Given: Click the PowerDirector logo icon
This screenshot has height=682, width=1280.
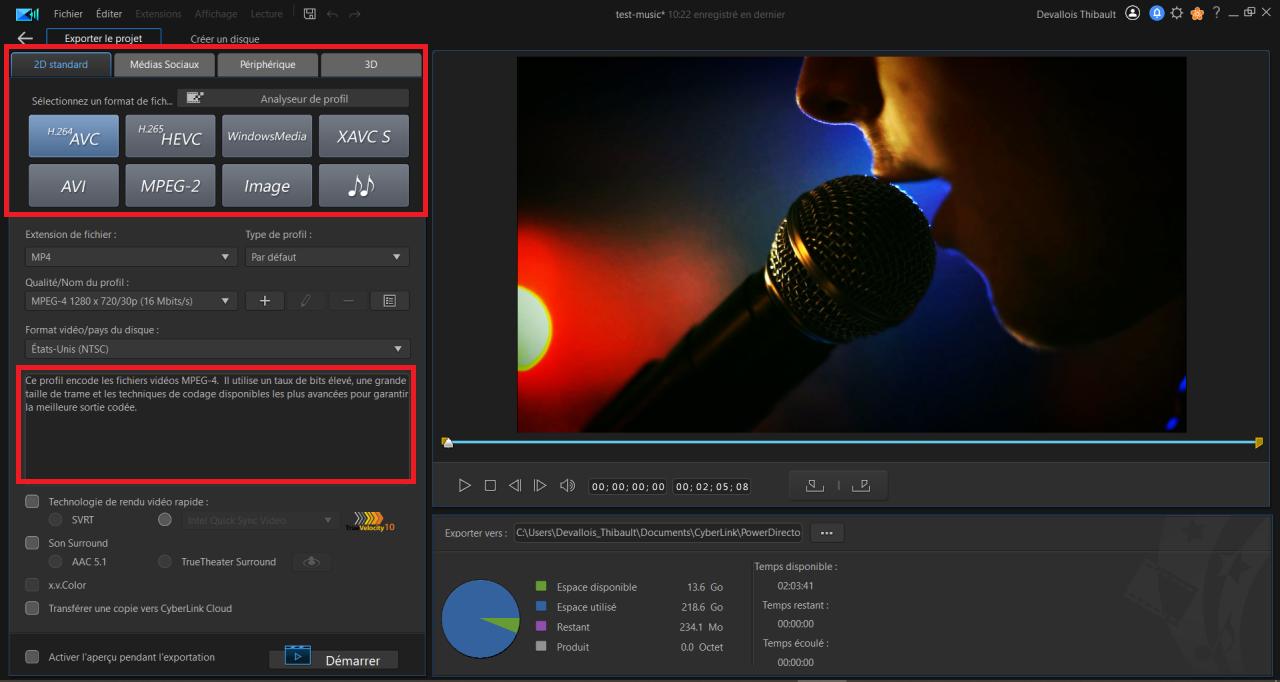Looking at the screenshot, I should click(x=28, y=14).
